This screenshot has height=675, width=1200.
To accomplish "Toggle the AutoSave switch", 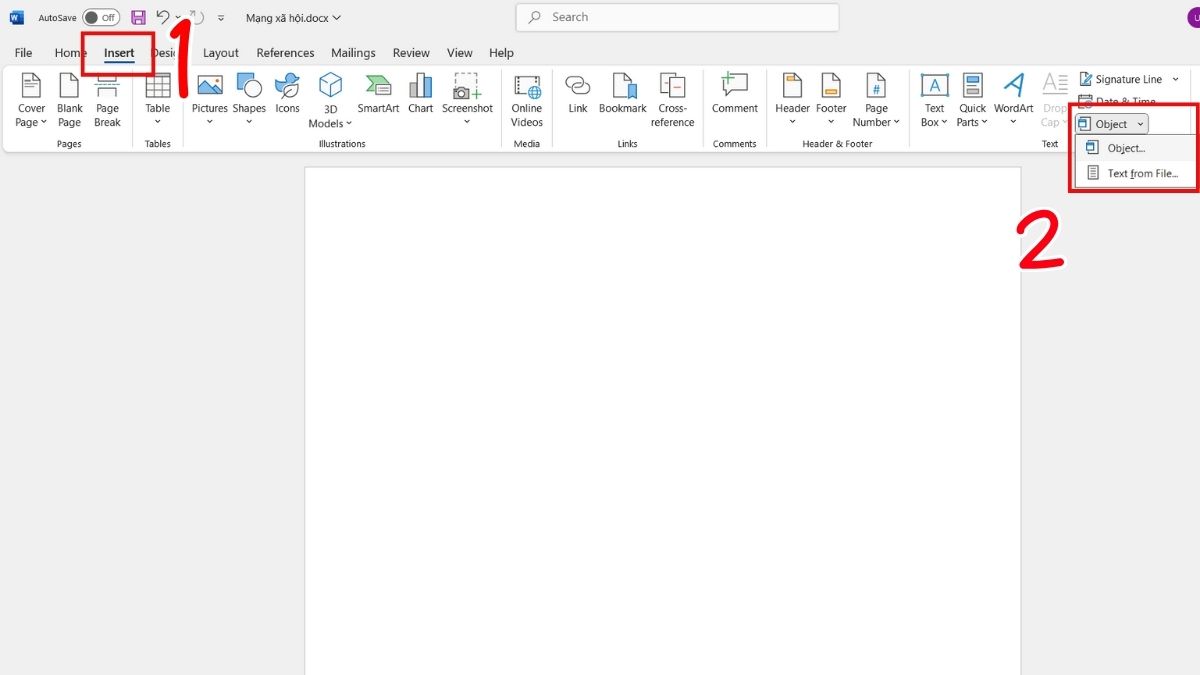I will 100,17.
